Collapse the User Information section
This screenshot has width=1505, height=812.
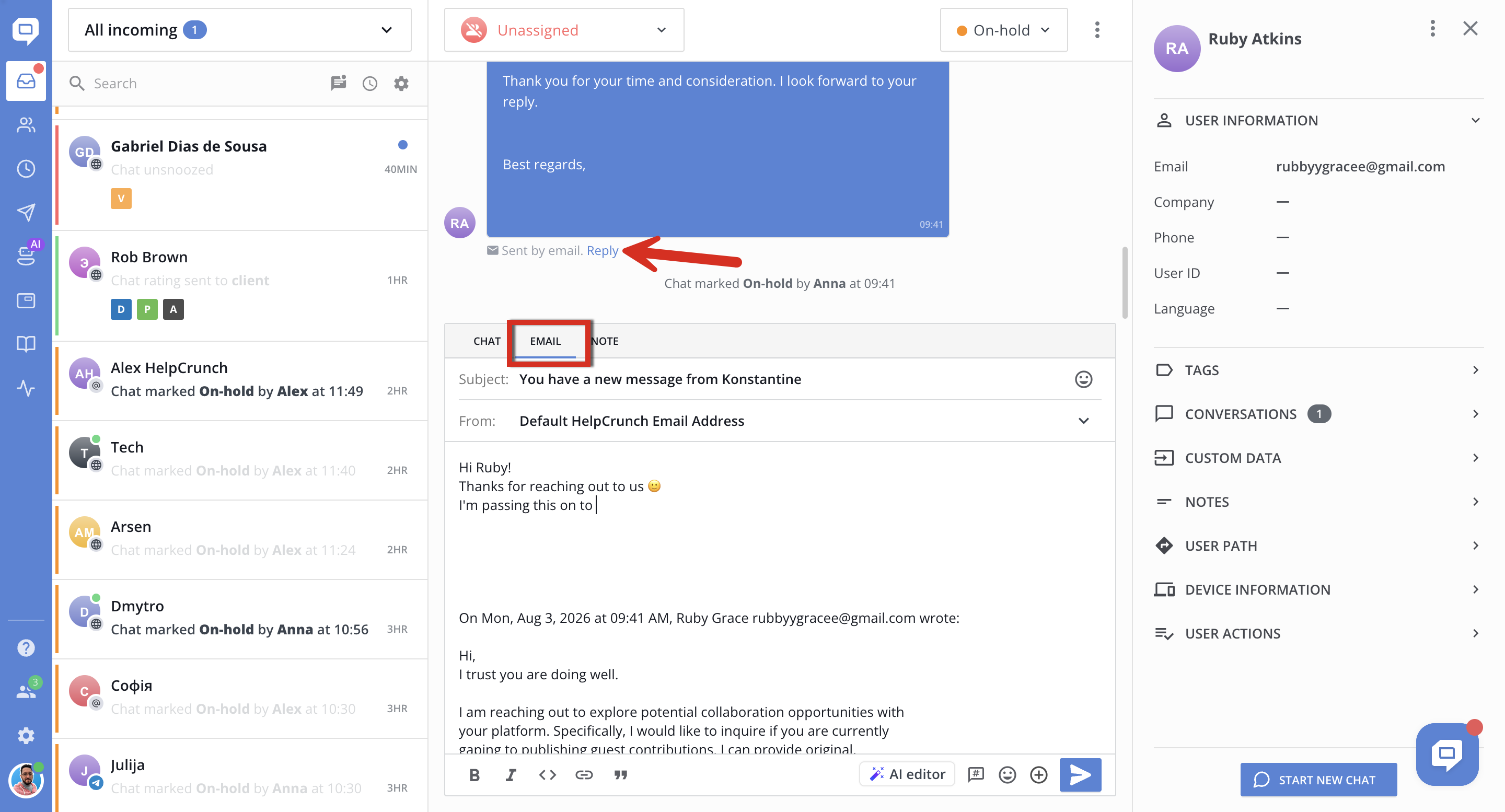(1318, 120)
